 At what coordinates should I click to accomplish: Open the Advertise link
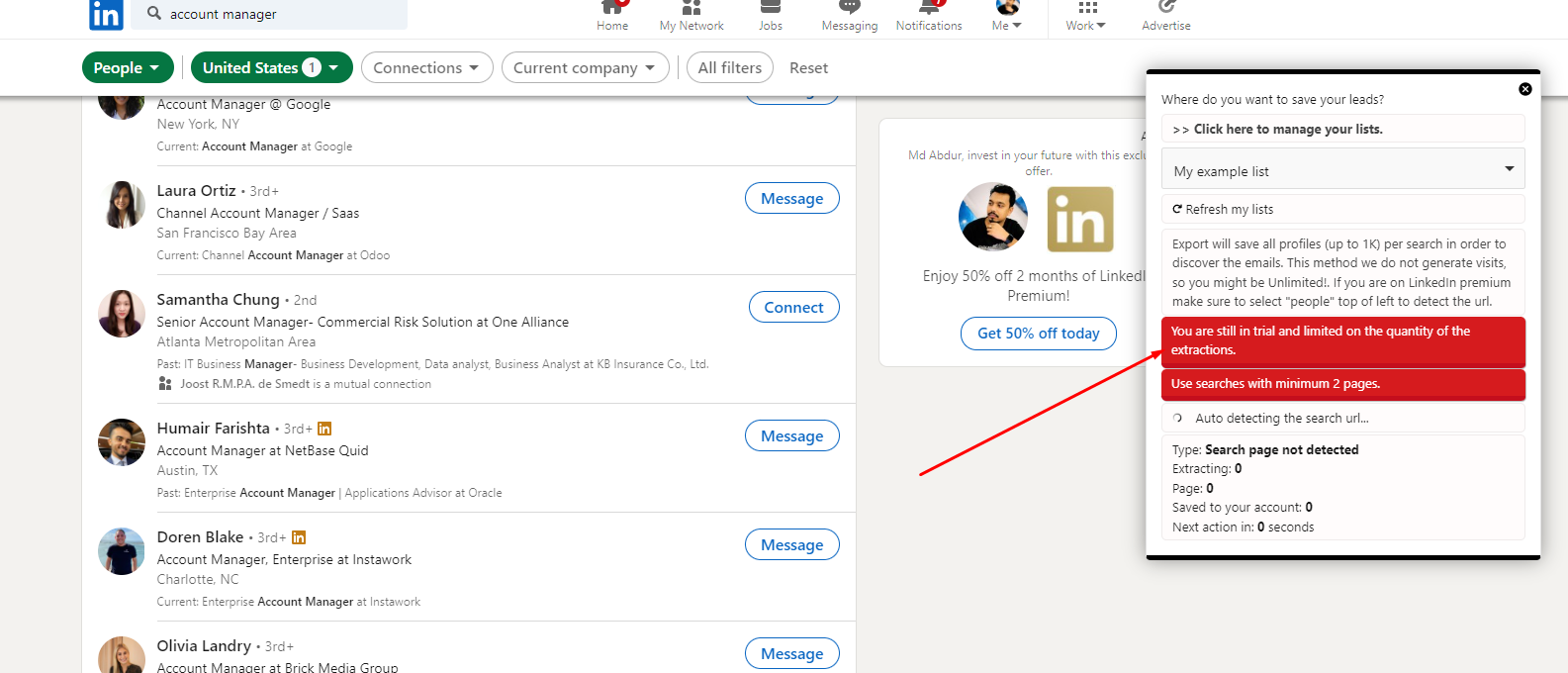point(1166,16)
